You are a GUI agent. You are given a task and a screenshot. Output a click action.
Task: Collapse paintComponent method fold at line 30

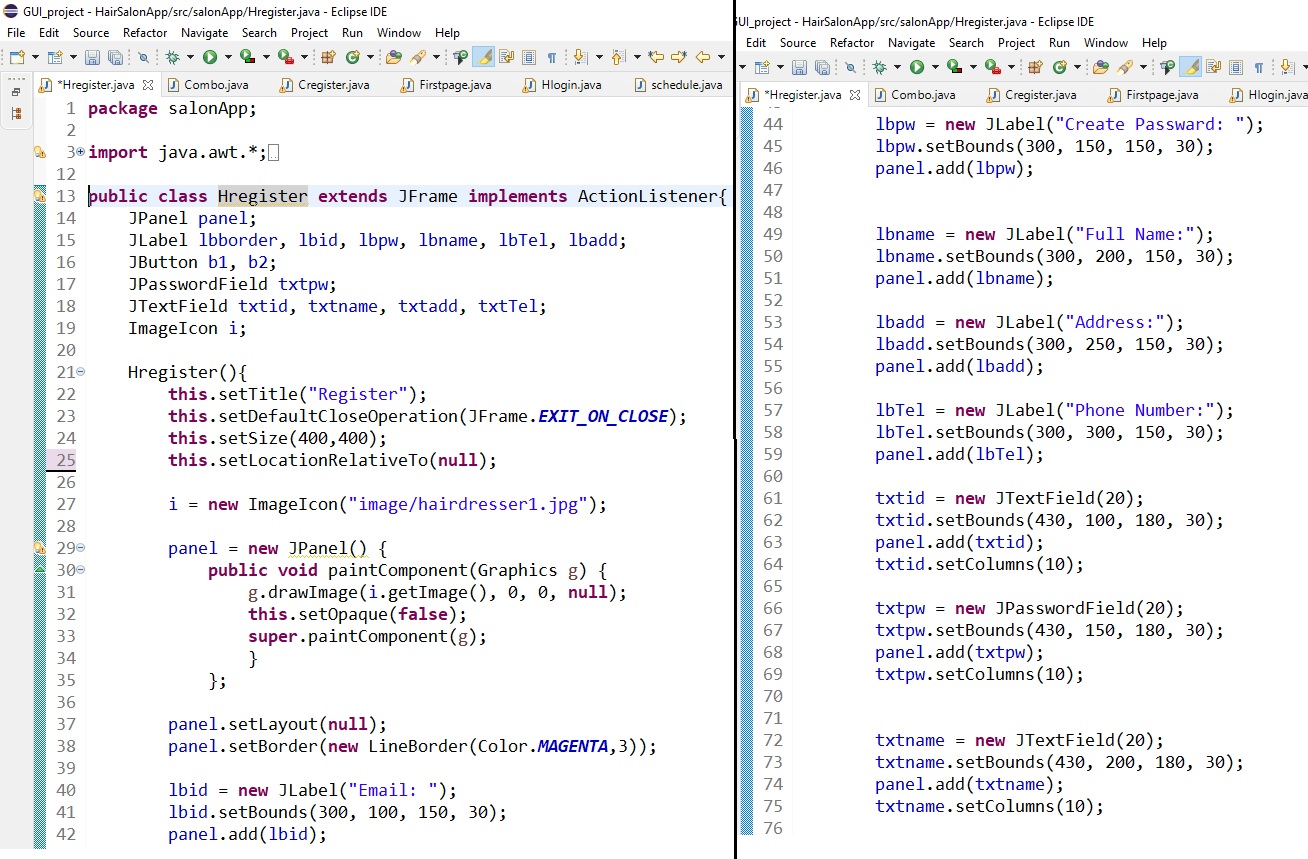click(80, 570)
